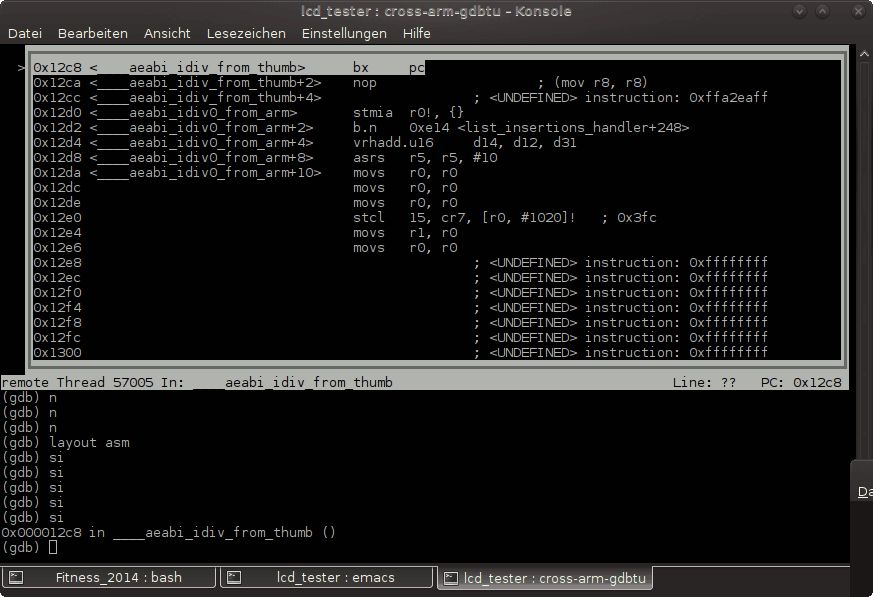
Task: Click 'remote Thread 57005' status text
Action: tap(77, 383)
